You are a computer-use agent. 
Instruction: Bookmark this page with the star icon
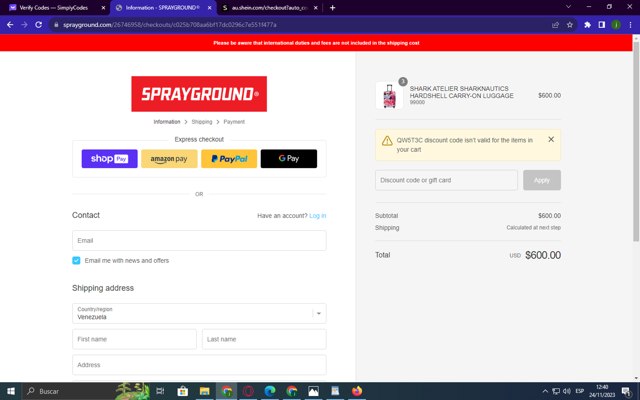[x=570, y=25]
